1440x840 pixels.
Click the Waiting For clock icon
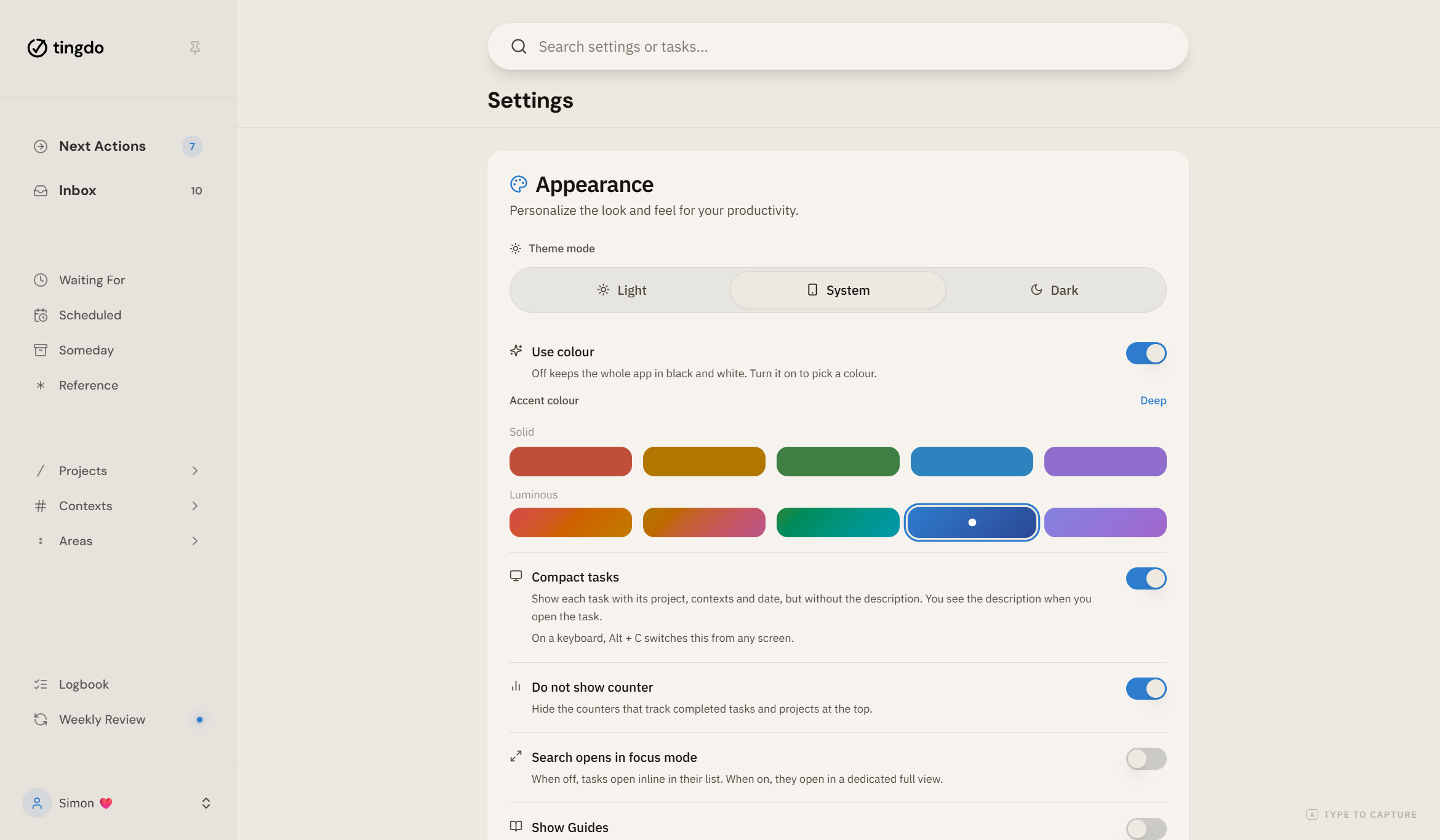(41, 280)
